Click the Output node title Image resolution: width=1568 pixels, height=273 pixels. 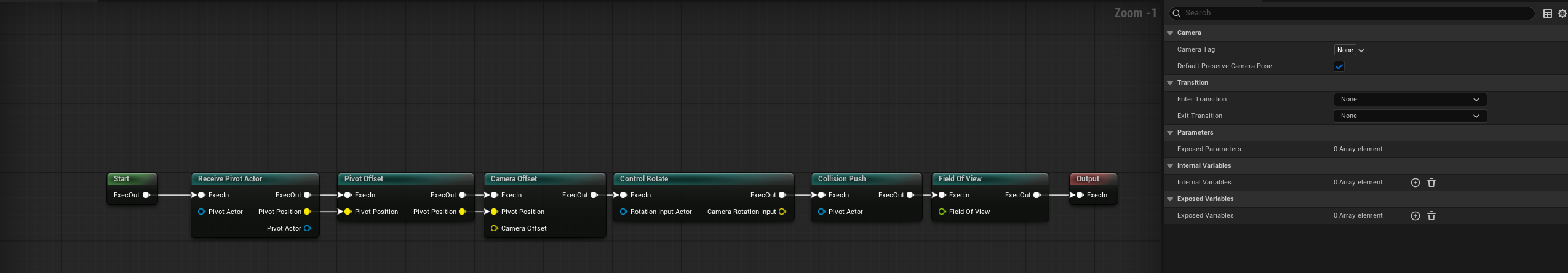coord(1088,179)
